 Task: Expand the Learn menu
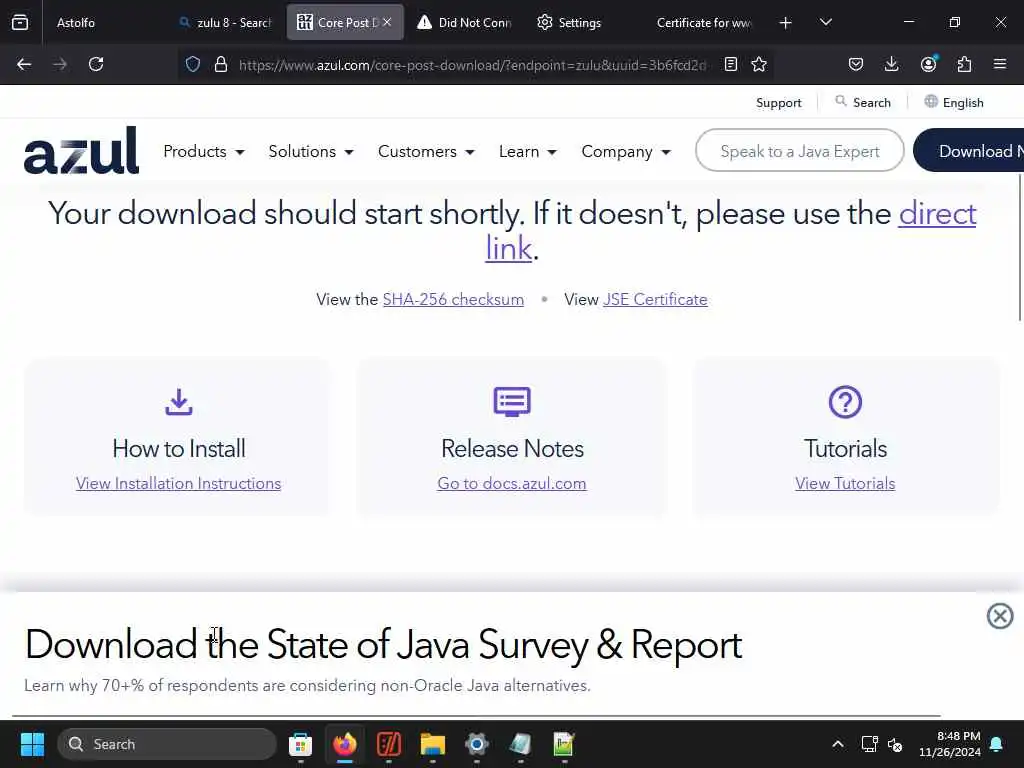coord(528,152)
